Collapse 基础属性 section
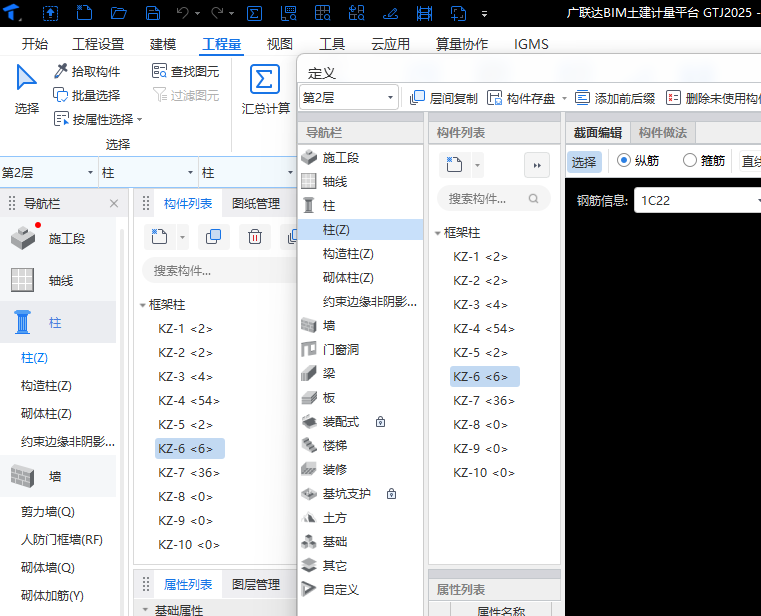This screenshot has height=616, width=761. point(145,609)
